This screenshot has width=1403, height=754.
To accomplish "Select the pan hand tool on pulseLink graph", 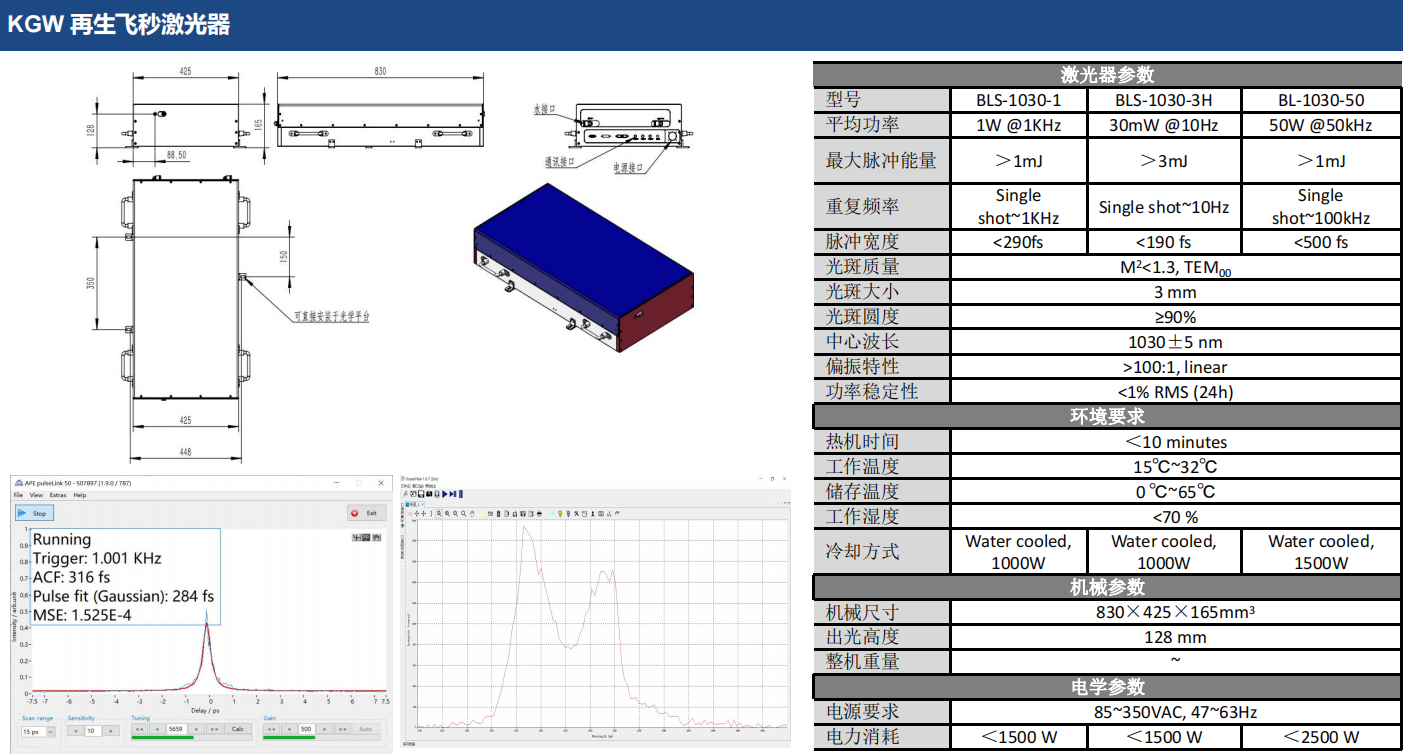I will coord(376,538).
